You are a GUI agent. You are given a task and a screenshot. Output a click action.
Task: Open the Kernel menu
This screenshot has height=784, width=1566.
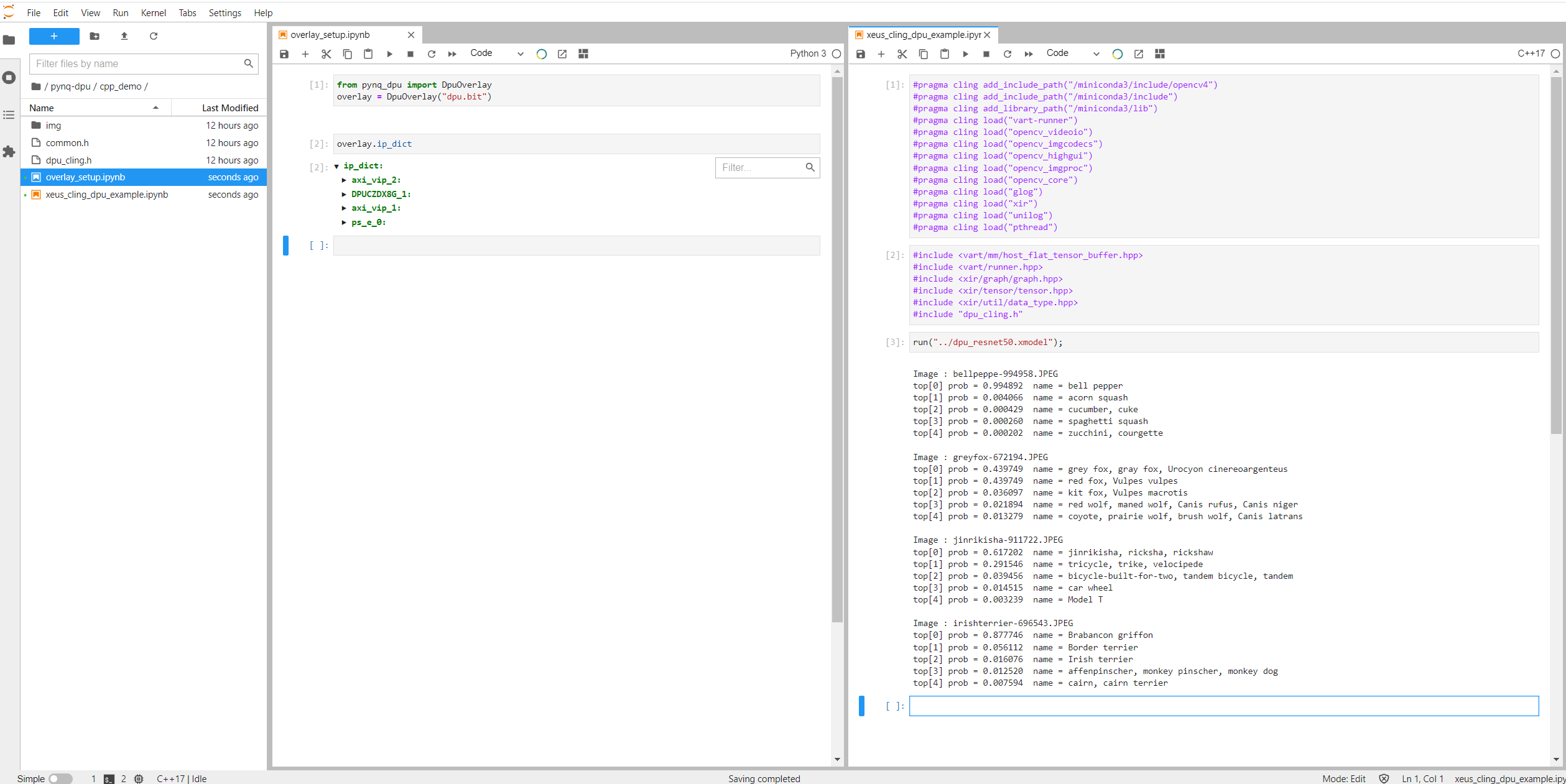coord(154,13)
